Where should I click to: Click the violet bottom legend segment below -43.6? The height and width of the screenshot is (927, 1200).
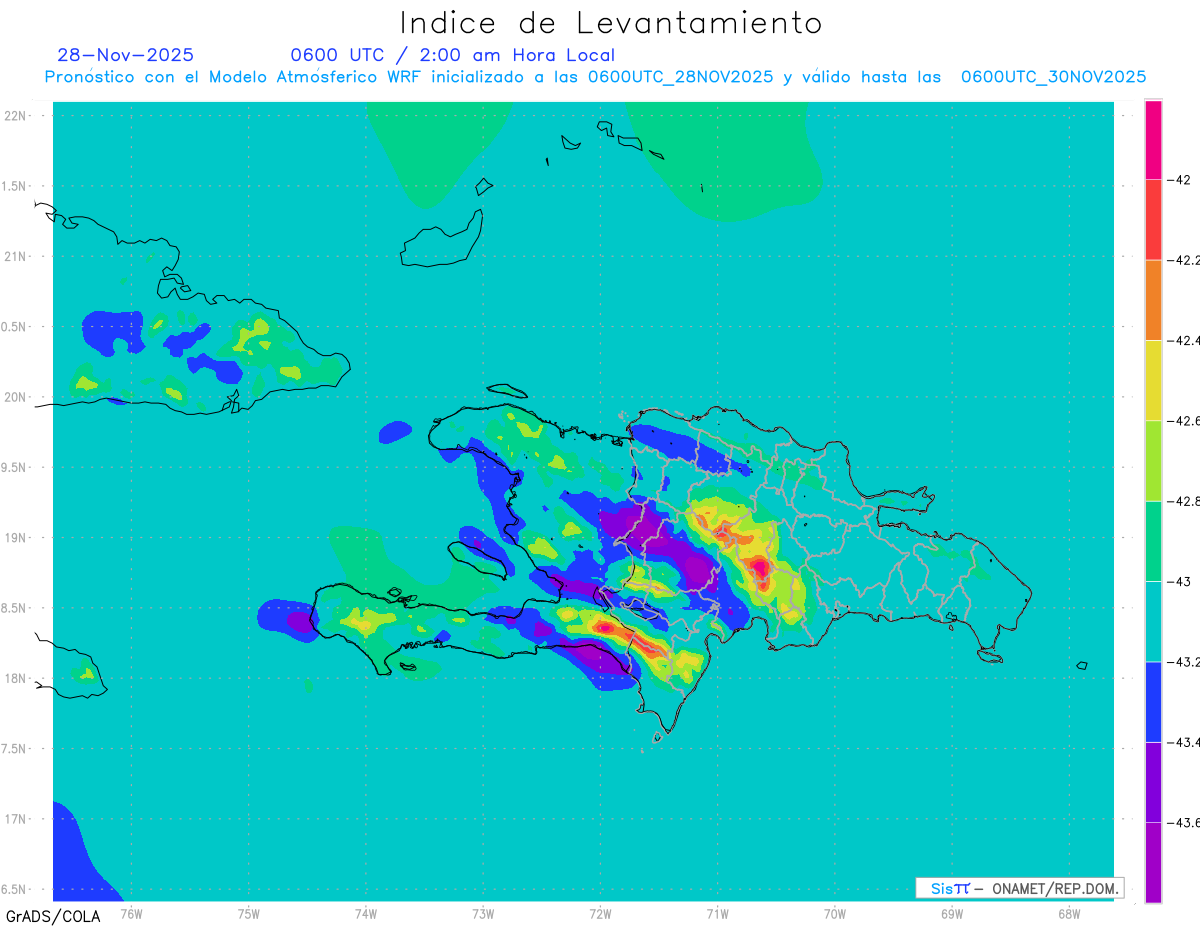(x=1153, y=862)
